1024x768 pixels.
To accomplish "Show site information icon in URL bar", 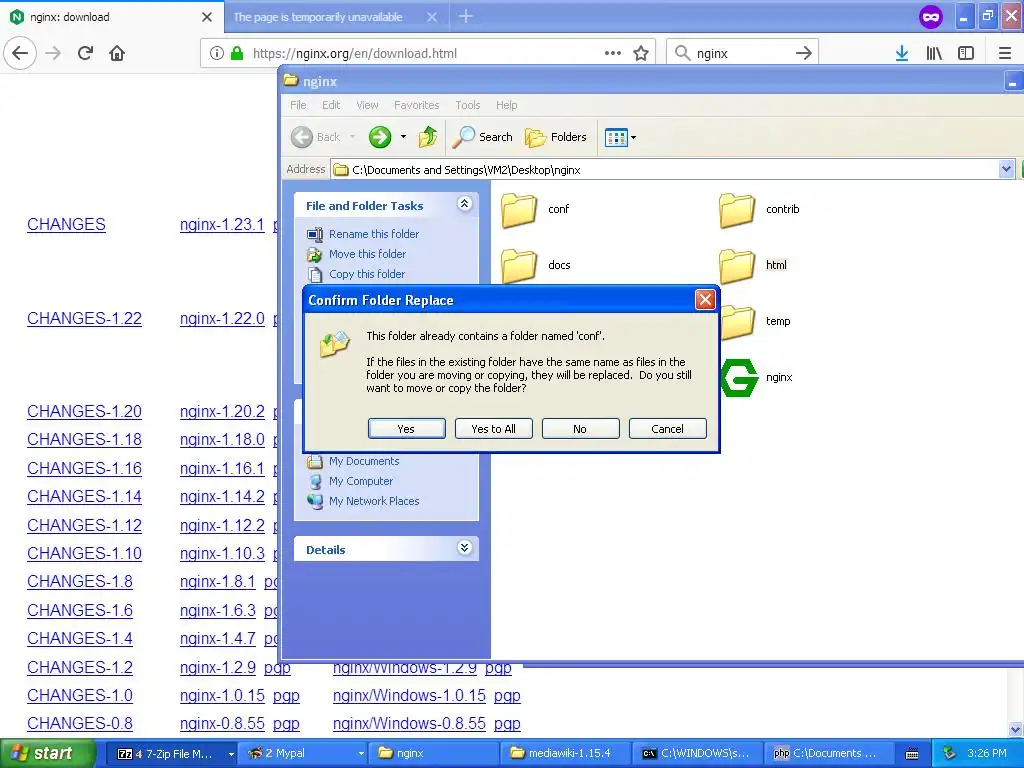I will pos(216,53).
